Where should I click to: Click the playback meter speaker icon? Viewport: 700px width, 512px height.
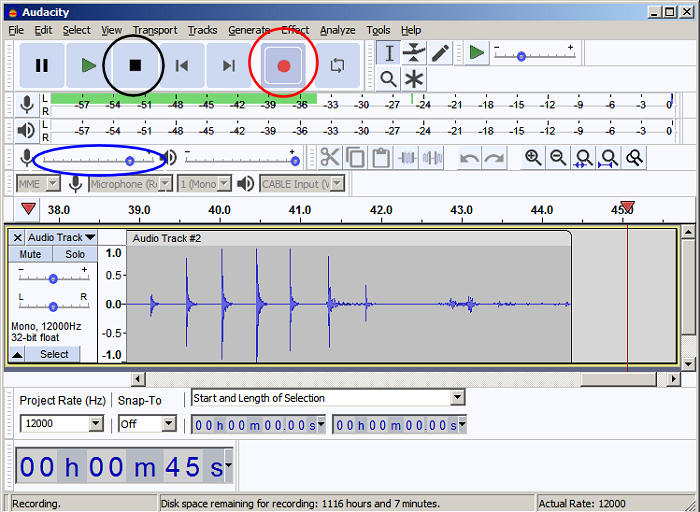[26, 130]
